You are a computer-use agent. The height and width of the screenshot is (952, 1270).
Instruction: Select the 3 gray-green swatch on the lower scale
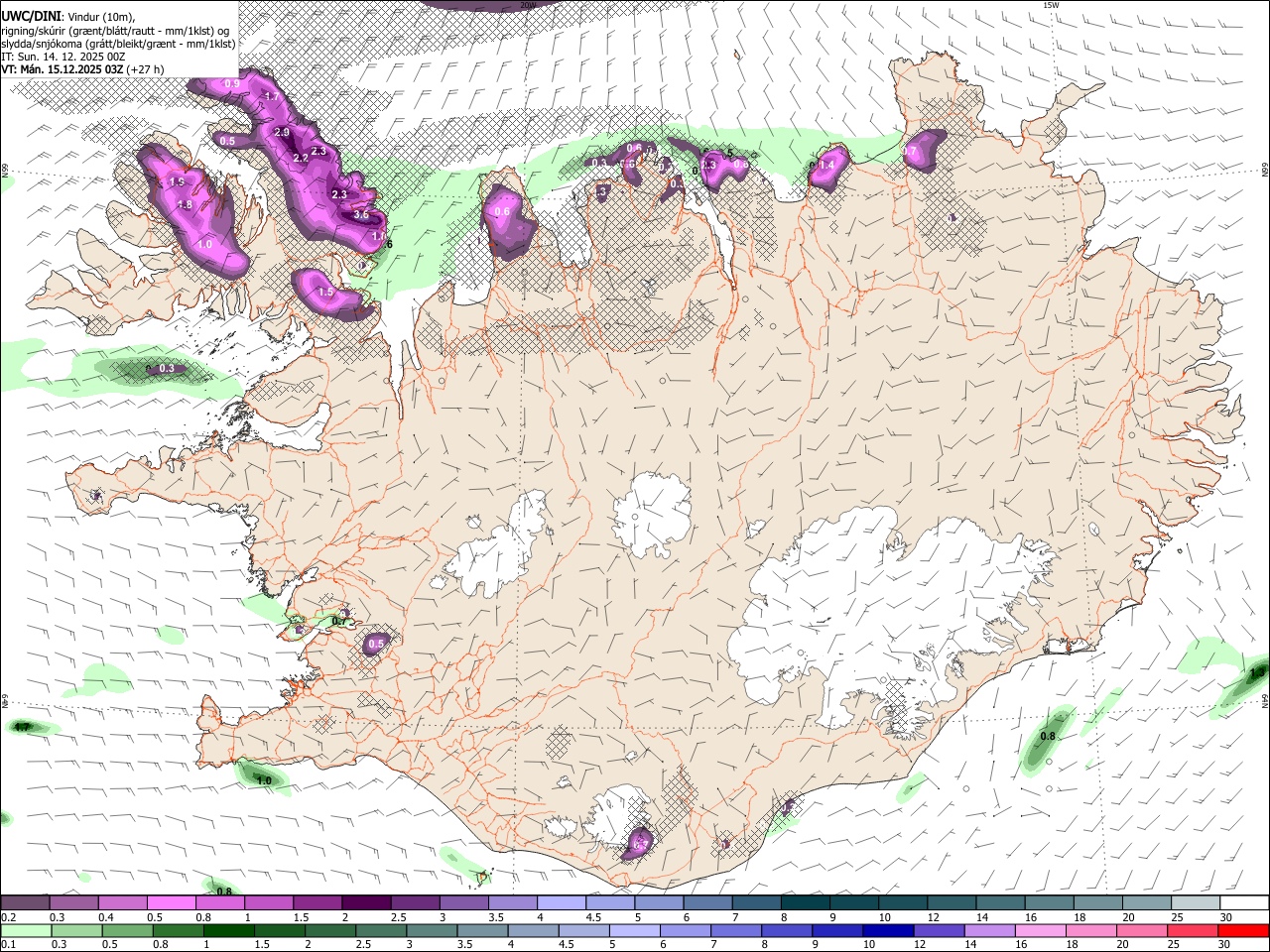click(x=433, y=930)
